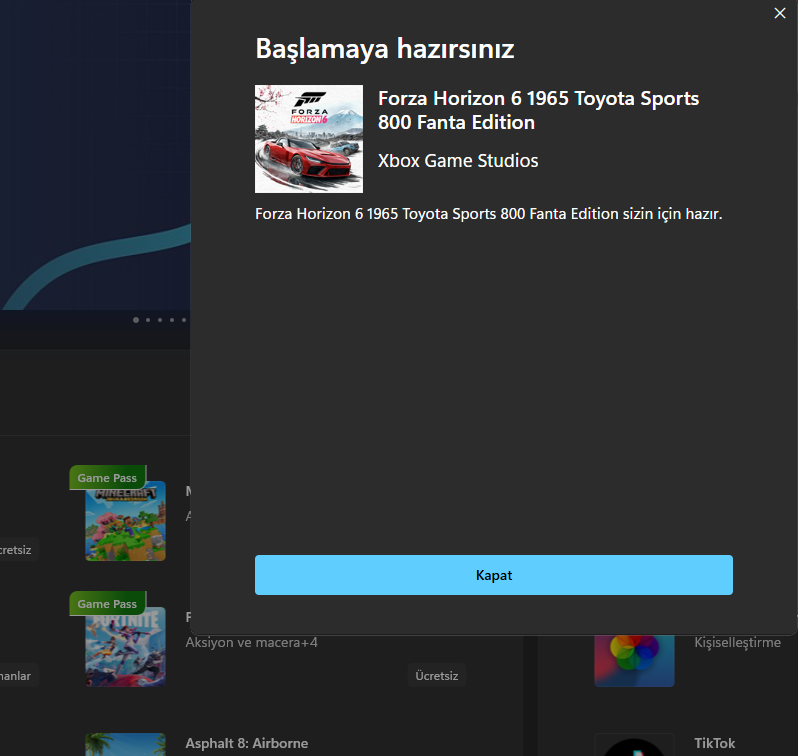This screenshot has width=798, height=756.
Task: Open the Fortnite game tile
Action: (125, 647)
